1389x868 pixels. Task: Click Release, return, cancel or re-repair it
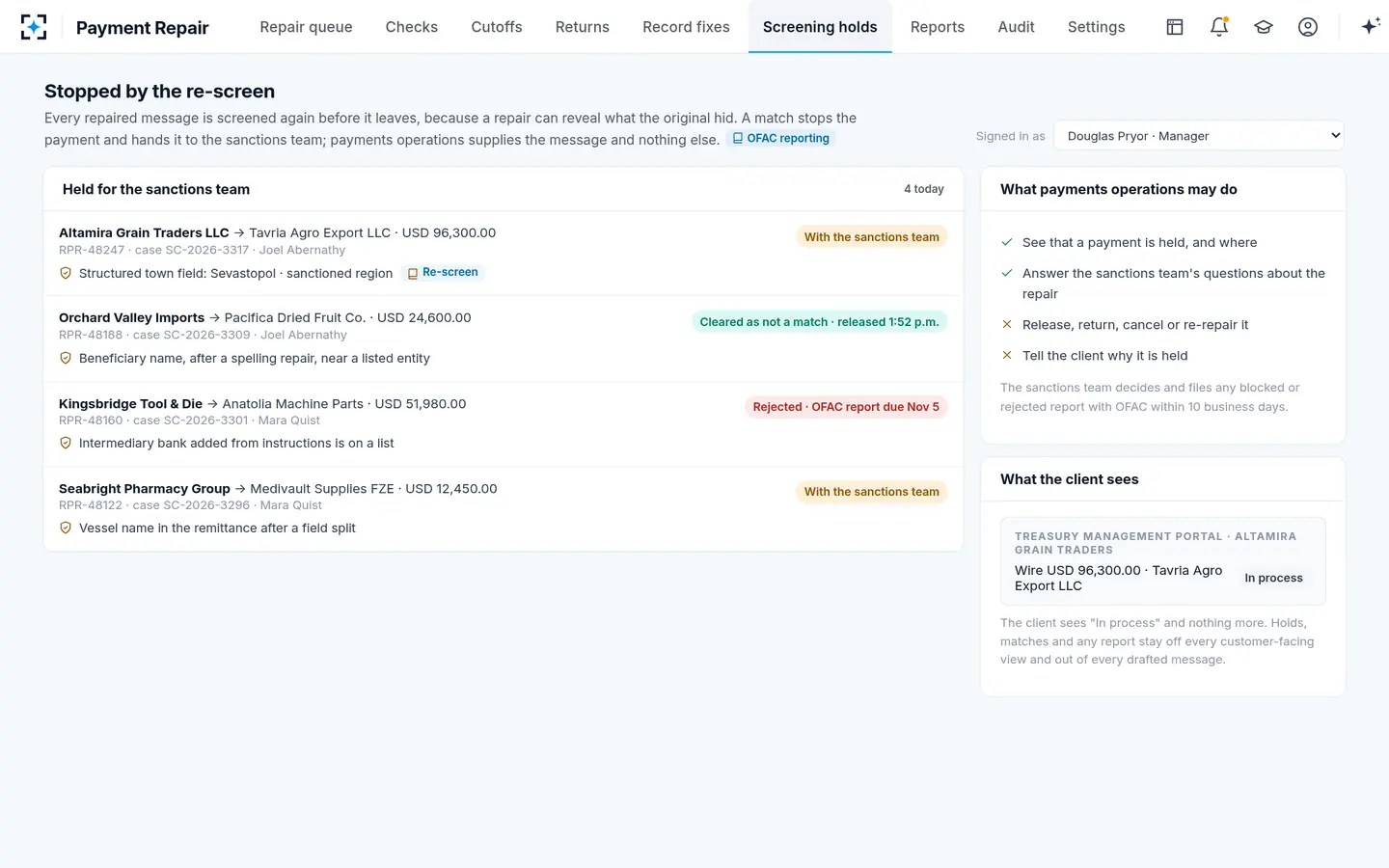(x=1135, y=325)
